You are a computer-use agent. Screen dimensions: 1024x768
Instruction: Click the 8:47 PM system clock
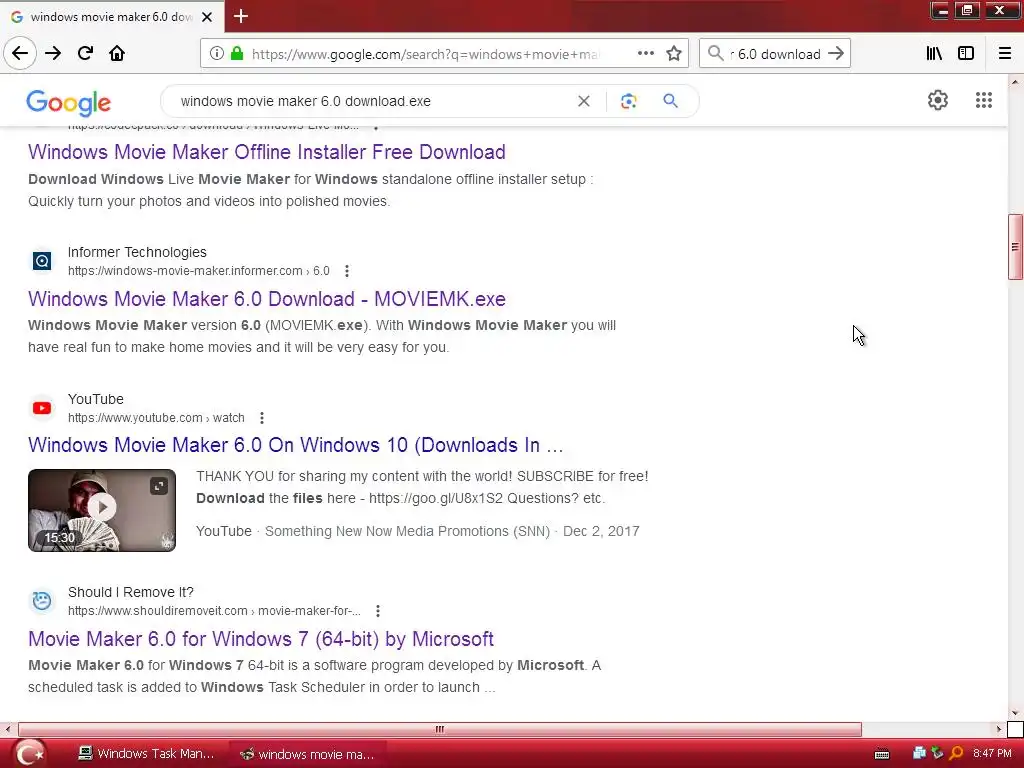point(992,754)
